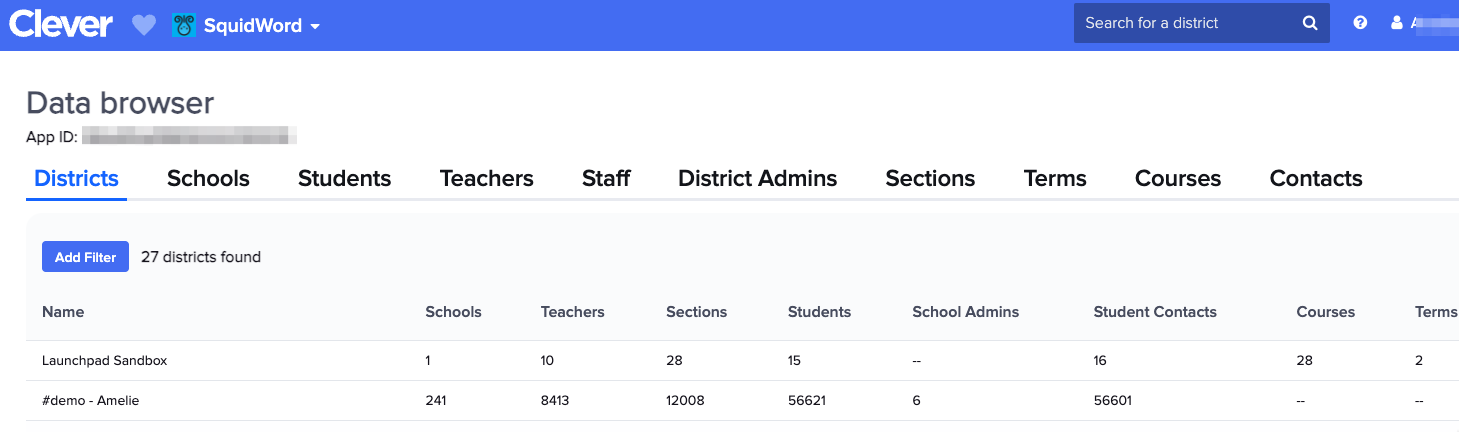1459x432 pixels.
Task: Click the heart icon in header
Action: tap(144, 26)
